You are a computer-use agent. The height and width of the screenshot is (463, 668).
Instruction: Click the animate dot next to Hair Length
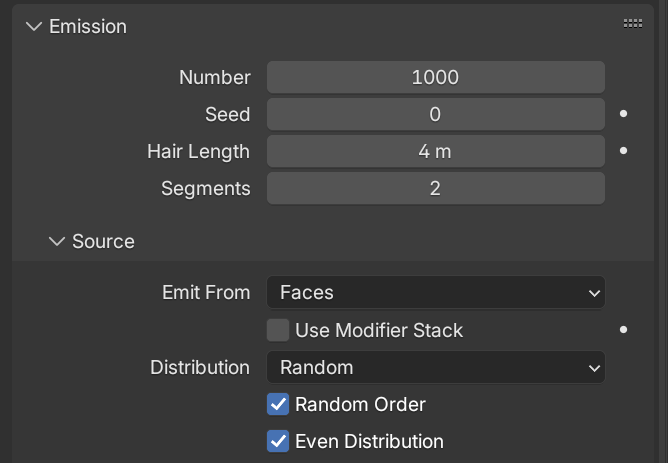tap(623, 151)
